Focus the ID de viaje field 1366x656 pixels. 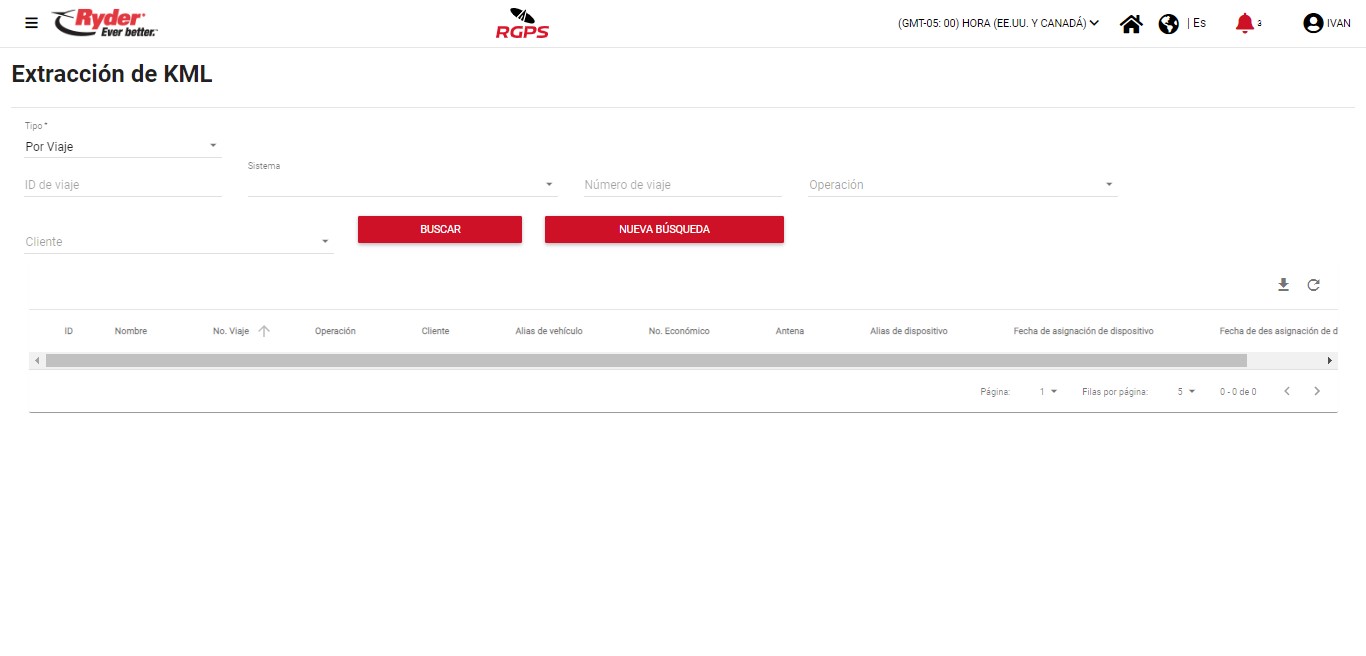122,185
